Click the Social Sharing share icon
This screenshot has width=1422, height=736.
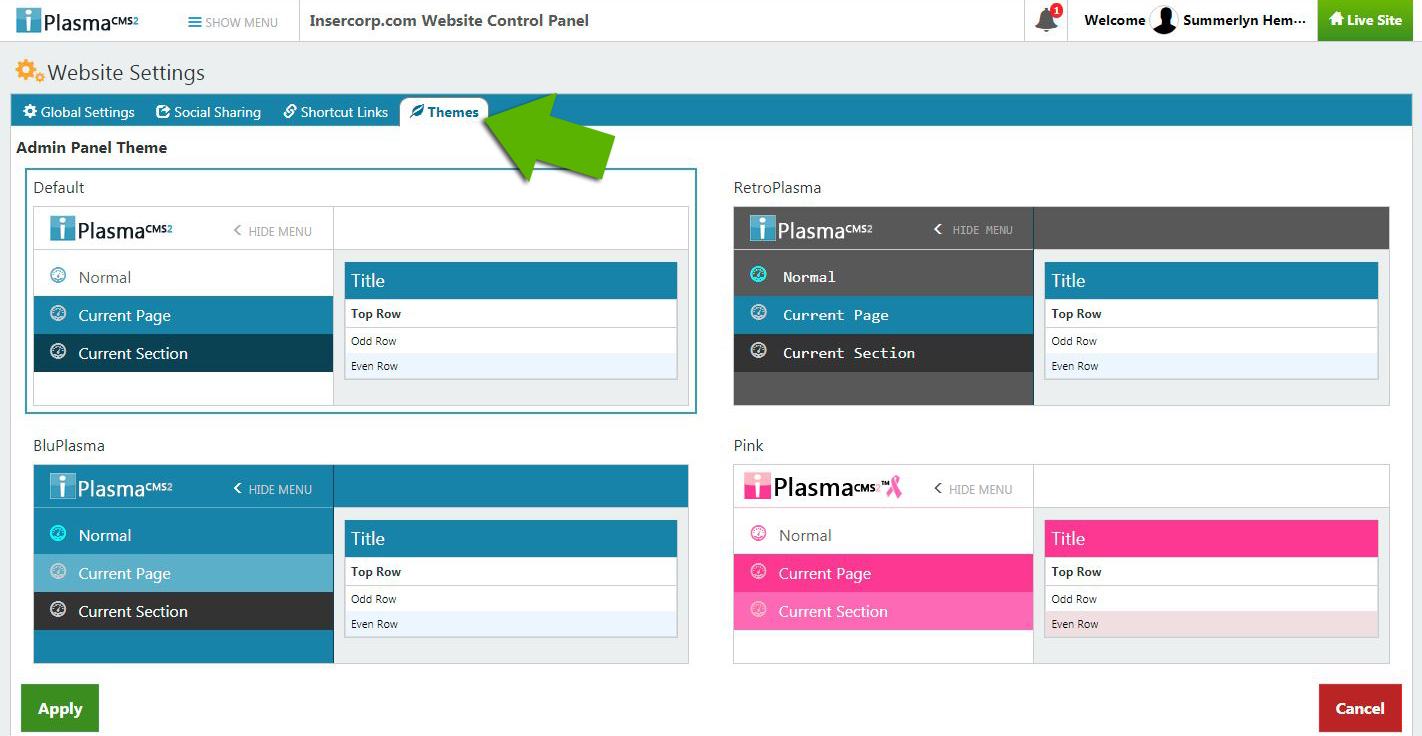coord(163,112)
